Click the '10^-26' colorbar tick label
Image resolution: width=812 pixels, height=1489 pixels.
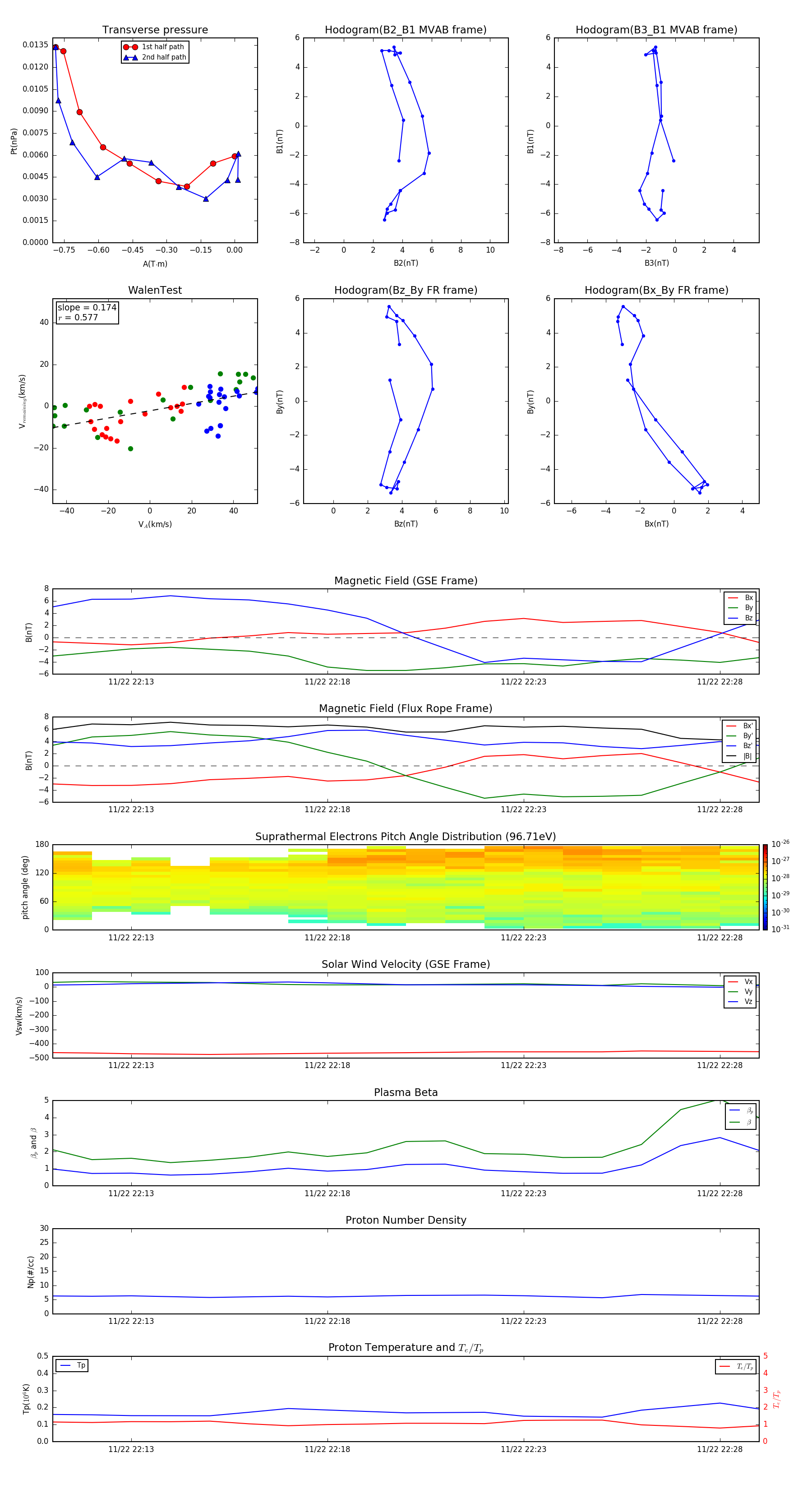click(780, 844)
